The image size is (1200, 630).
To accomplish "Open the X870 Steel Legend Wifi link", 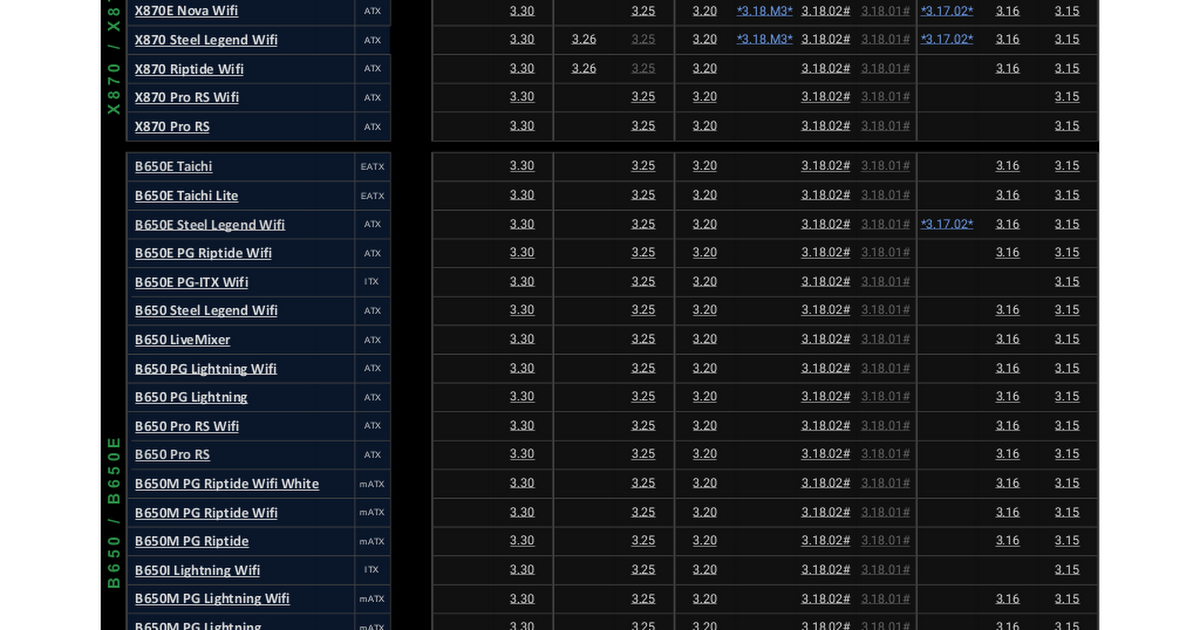I will (x=206, y=40).
